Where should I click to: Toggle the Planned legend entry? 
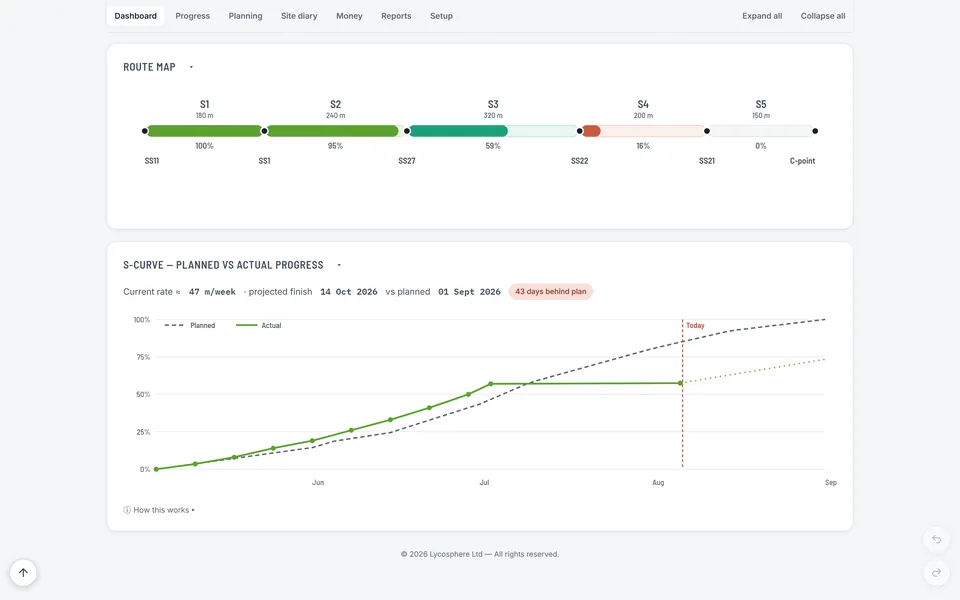(x=190, y=326)
